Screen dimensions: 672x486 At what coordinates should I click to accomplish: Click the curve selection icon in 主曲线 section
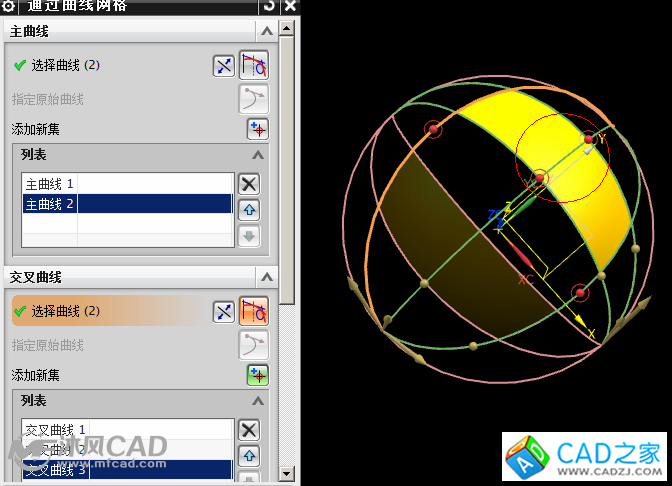point(254,66)
